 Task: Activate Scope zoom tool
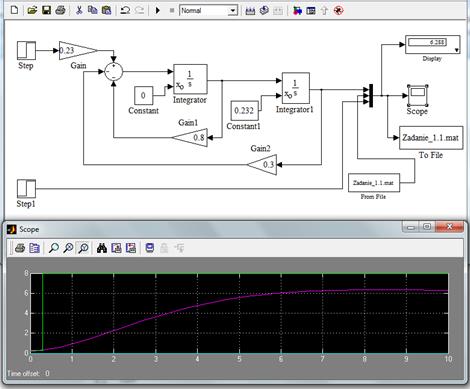[54, 248]
